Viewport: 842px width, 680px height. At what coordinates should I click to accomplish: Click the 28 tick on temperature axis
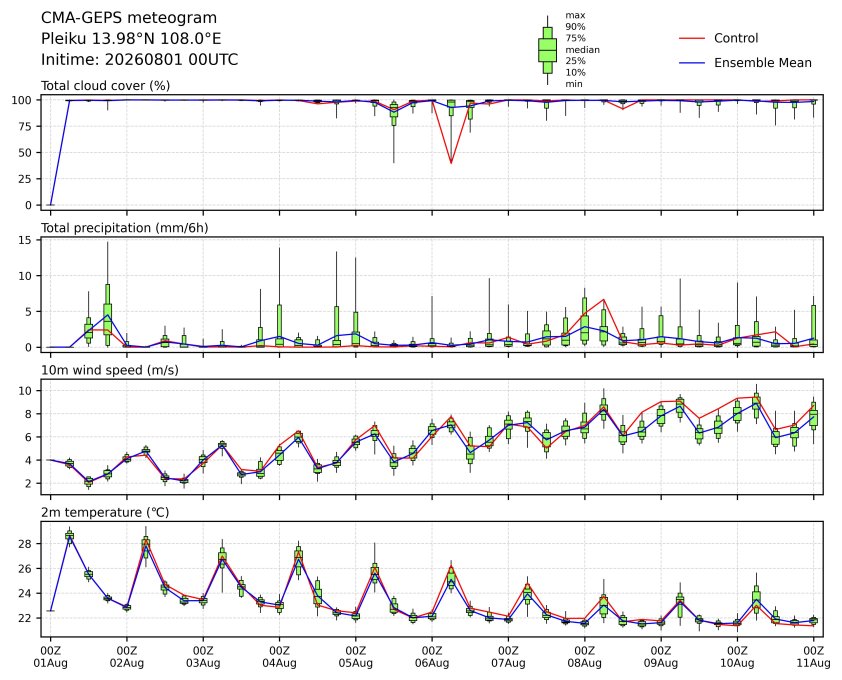[25, 544]
